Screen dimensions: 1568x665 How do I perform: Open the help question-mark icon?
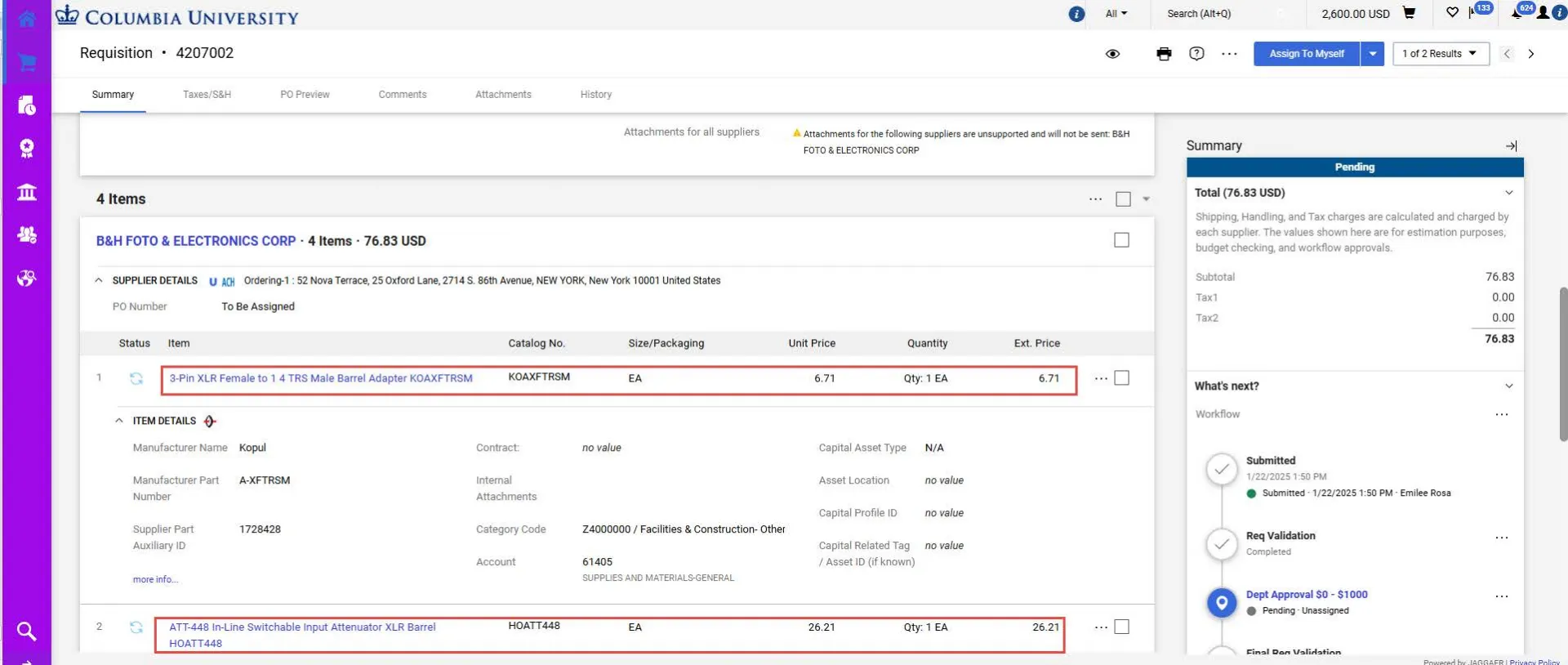[x=1196, y=54]
